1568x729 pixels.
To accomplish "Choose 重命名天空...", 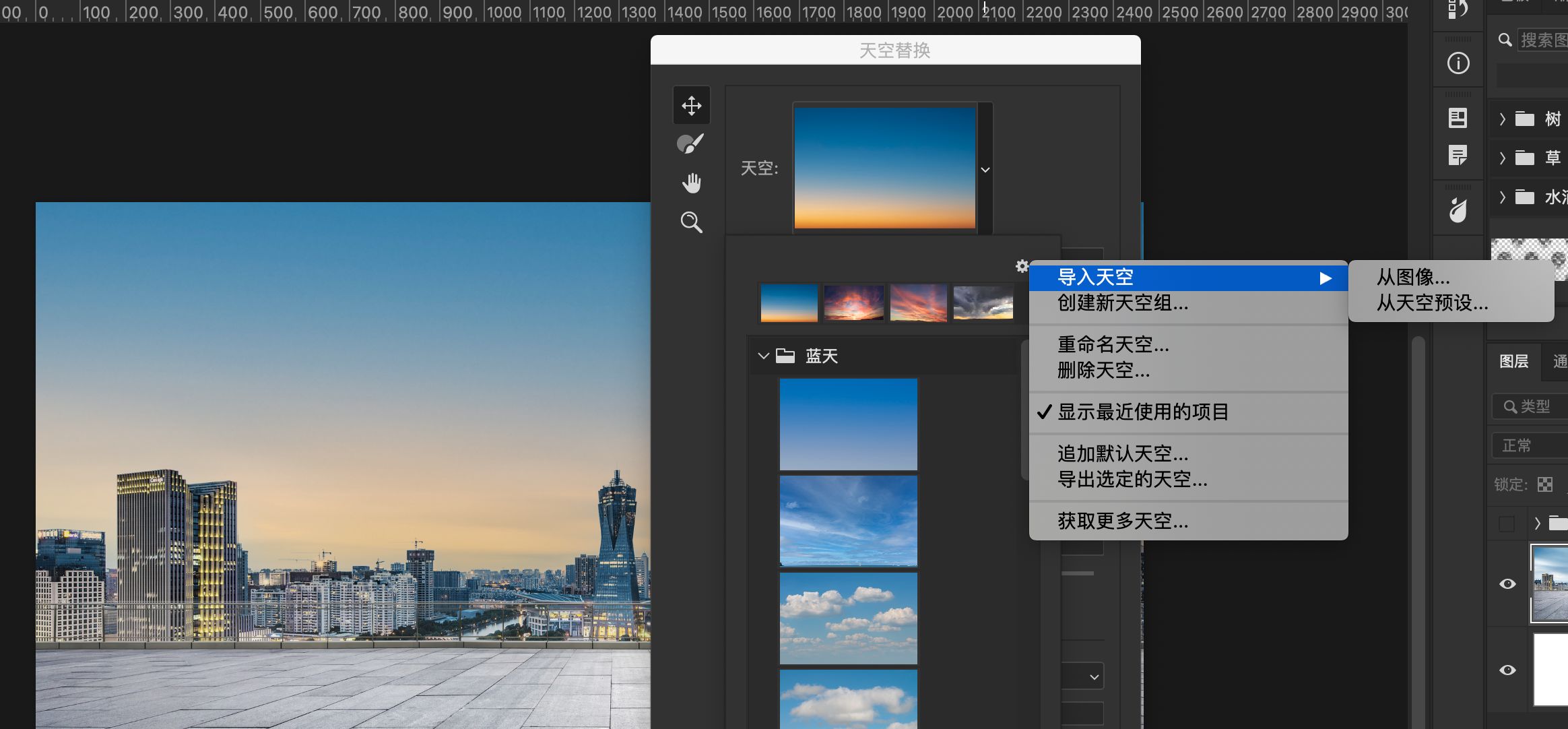I will coord(1189,344).
